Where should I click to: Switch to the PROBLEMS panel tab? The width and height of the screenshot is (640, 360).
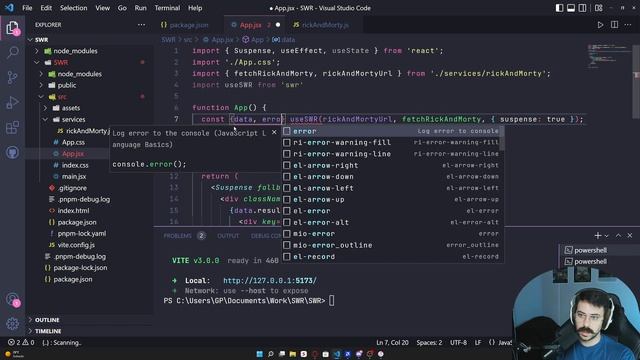tap(178, 236)
